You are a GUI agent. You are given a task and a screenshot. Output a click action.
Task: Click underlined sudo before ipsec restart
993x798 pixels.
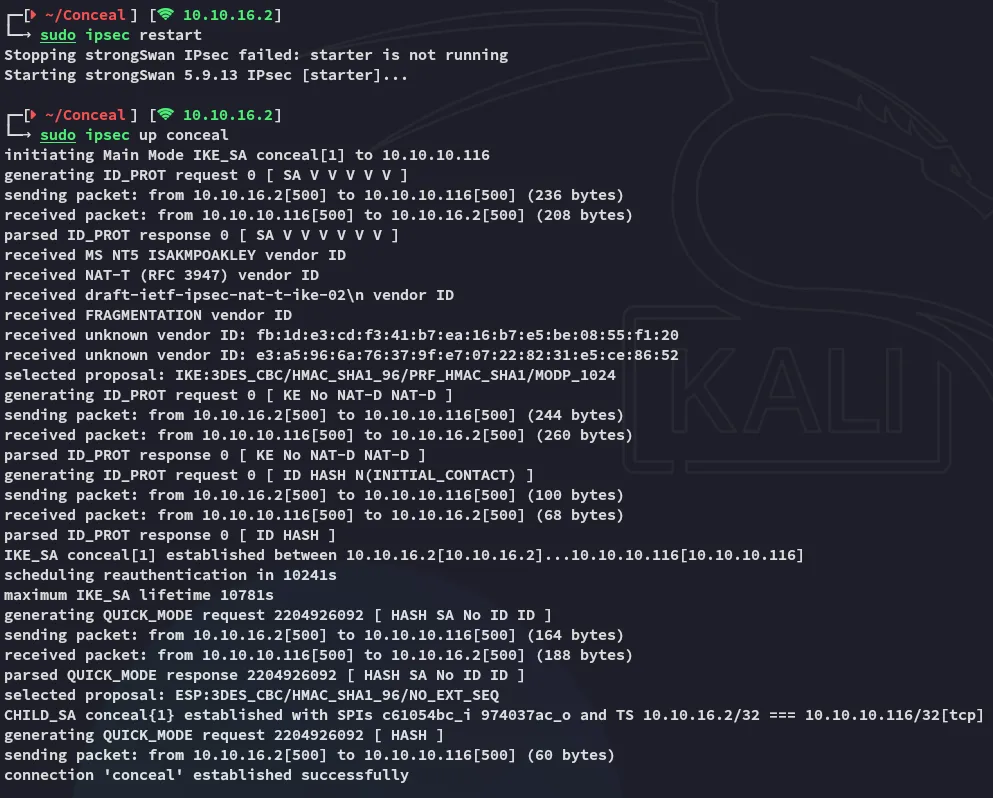coord(58,35)
